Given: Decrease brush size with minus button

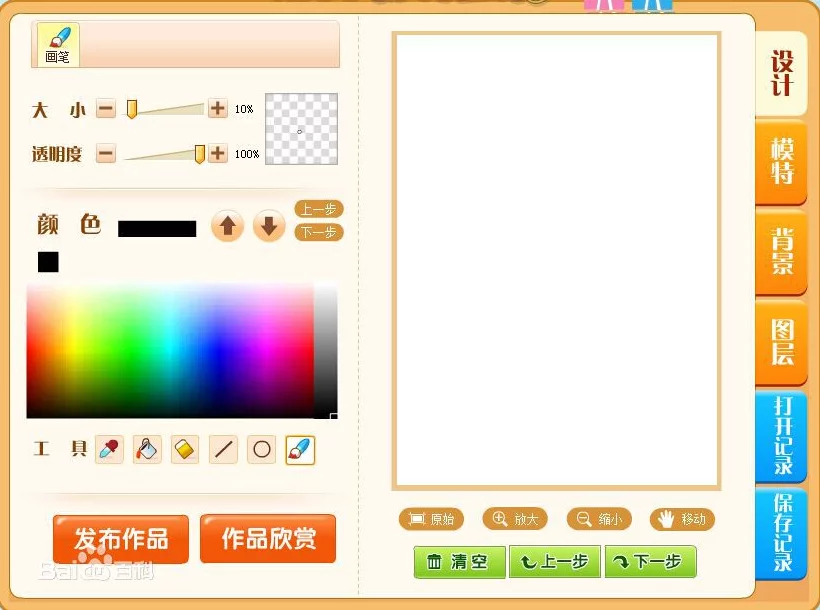Looking at the screenshot, I should [x=106, y=109].
